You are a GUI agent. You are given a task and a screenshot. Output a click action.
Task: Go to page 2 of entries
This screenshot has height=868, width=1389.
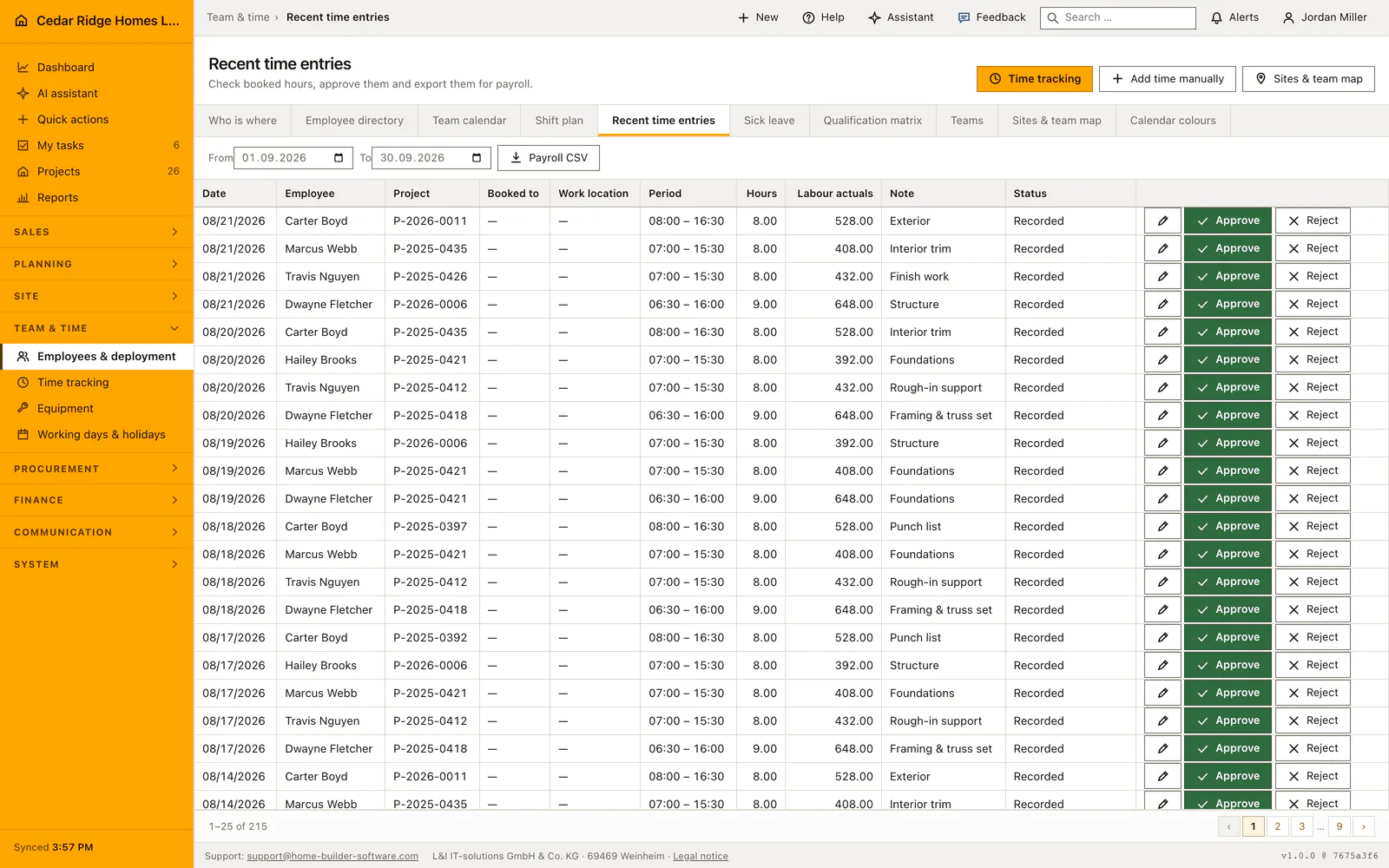[x=1277, y=826]
